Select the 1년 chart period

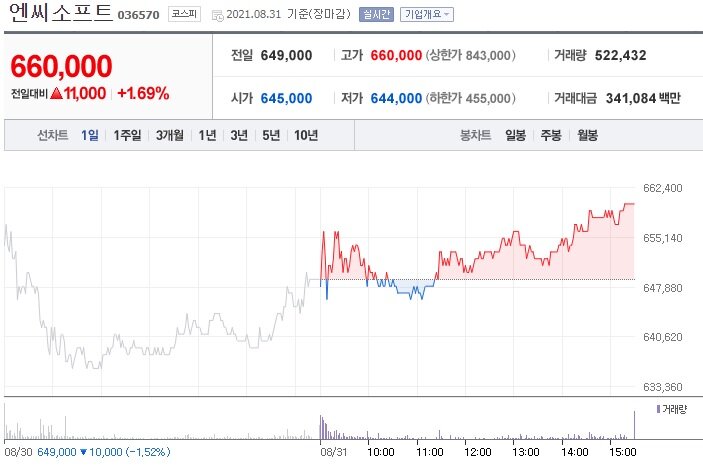[207, 135]
